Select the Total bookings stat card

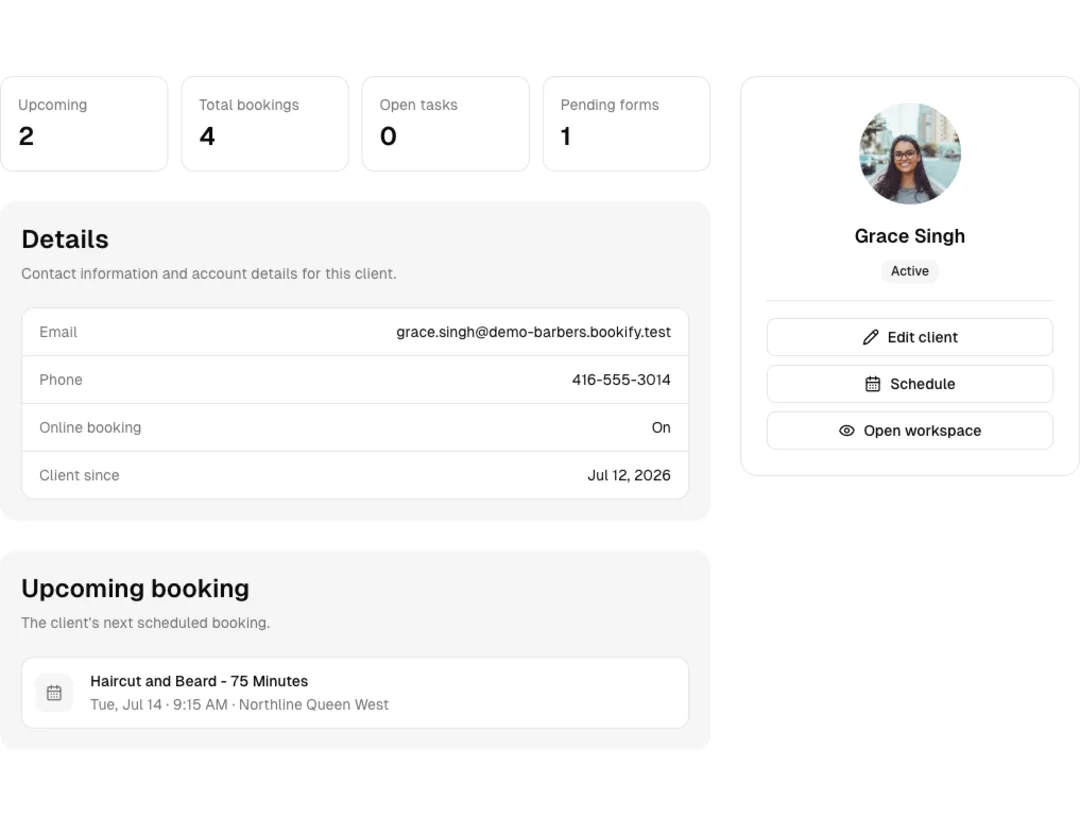264,123
